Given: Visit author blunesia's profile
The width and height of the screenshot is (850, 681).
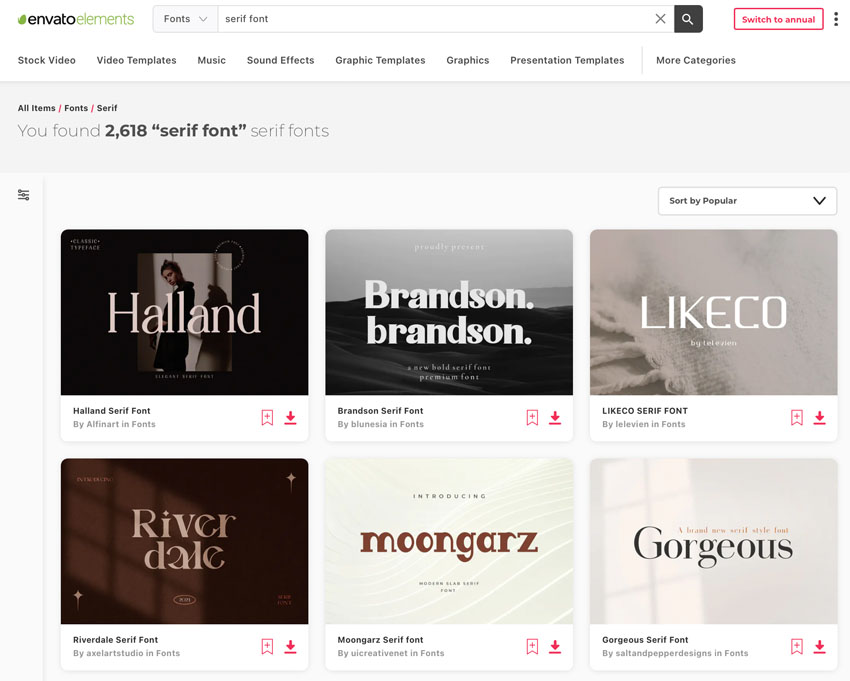Looking at the screenshot, I should click(x=369, y=424).
